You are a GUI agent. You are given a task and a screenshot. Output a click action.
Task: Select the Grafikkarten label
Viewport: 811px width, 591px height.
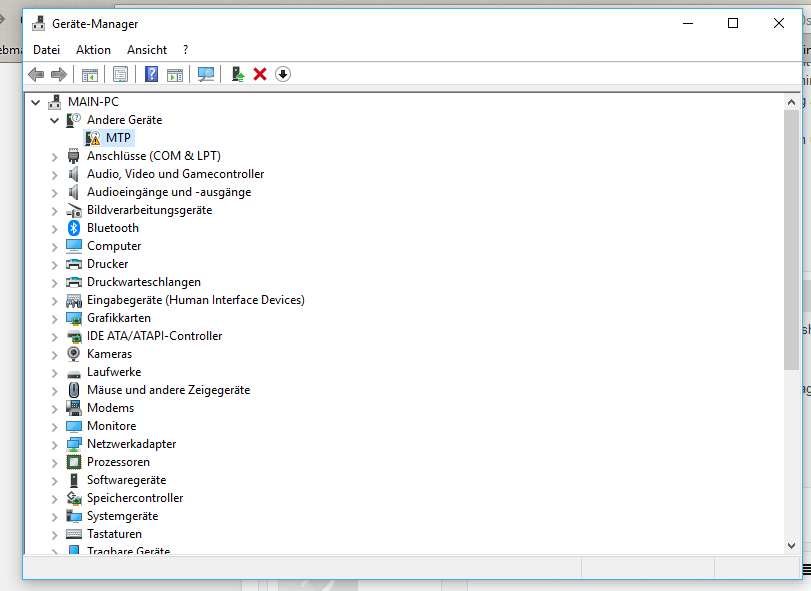pos(119,318)
